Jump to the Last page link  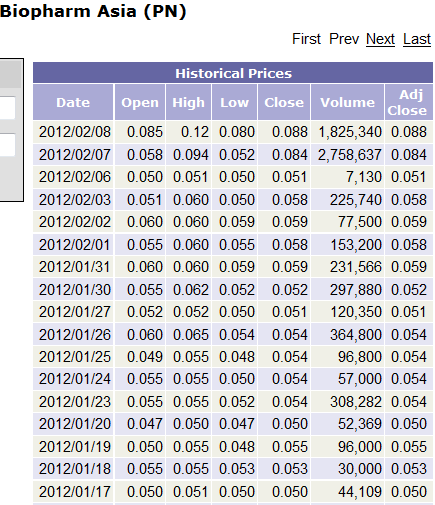click(417, 39)
